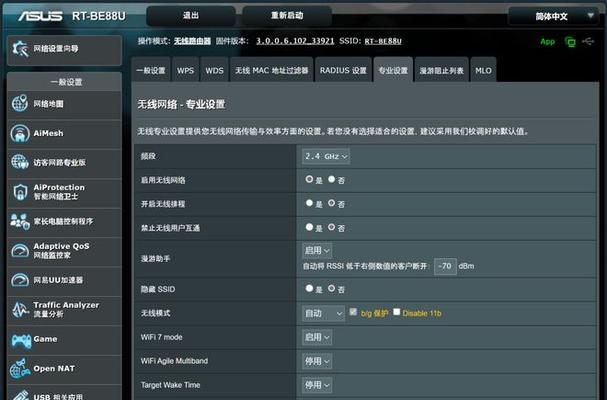Image resolution: width=607 pixels, height=400 pixels.
Task: Switch to the 无线 MAC 地址过滤器 tab
Action: [x=272, y=70]
